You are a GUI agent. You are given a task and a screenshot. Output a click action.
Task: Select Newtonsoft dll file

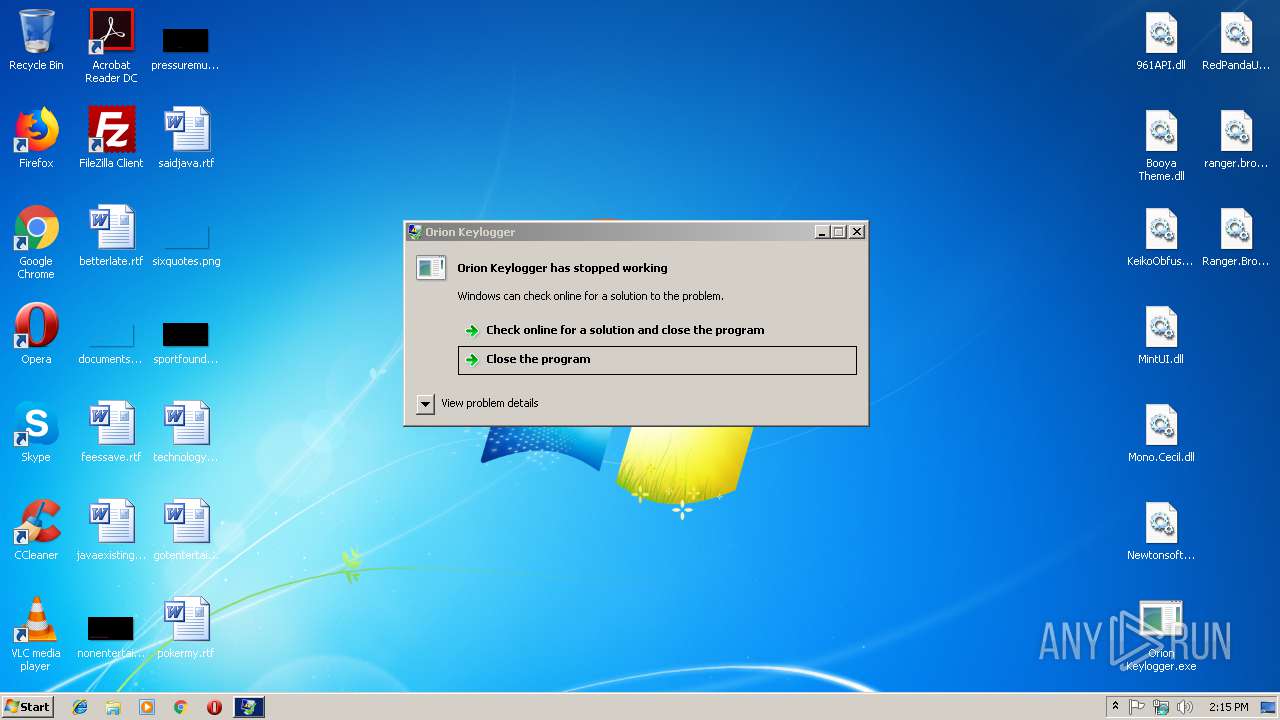click(x=1161, y=530)
